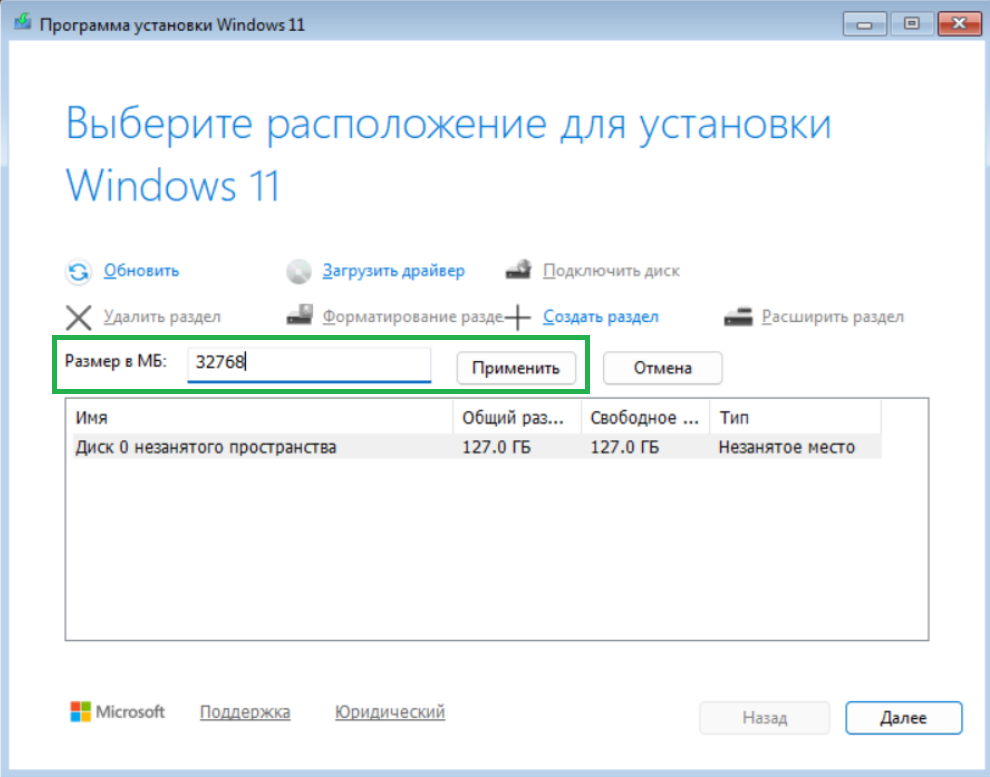
Task: Open the Обновить link
Action: point(141,271)
